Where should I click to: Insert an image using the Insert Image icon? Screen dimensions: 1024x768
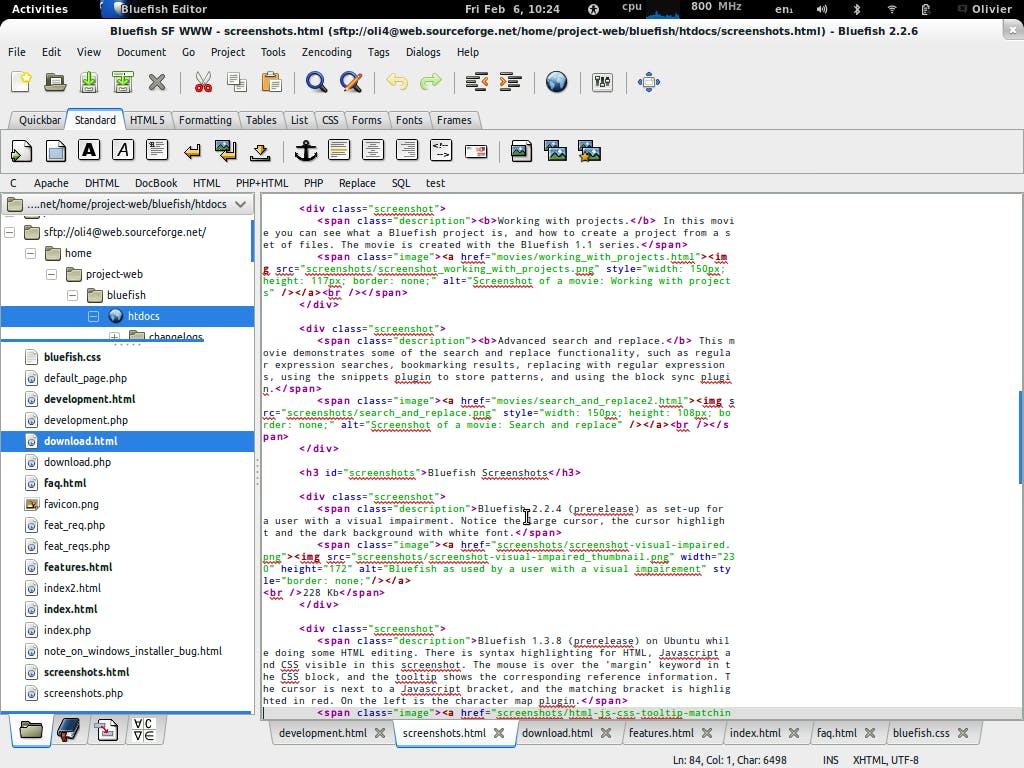tap(521, 150)
